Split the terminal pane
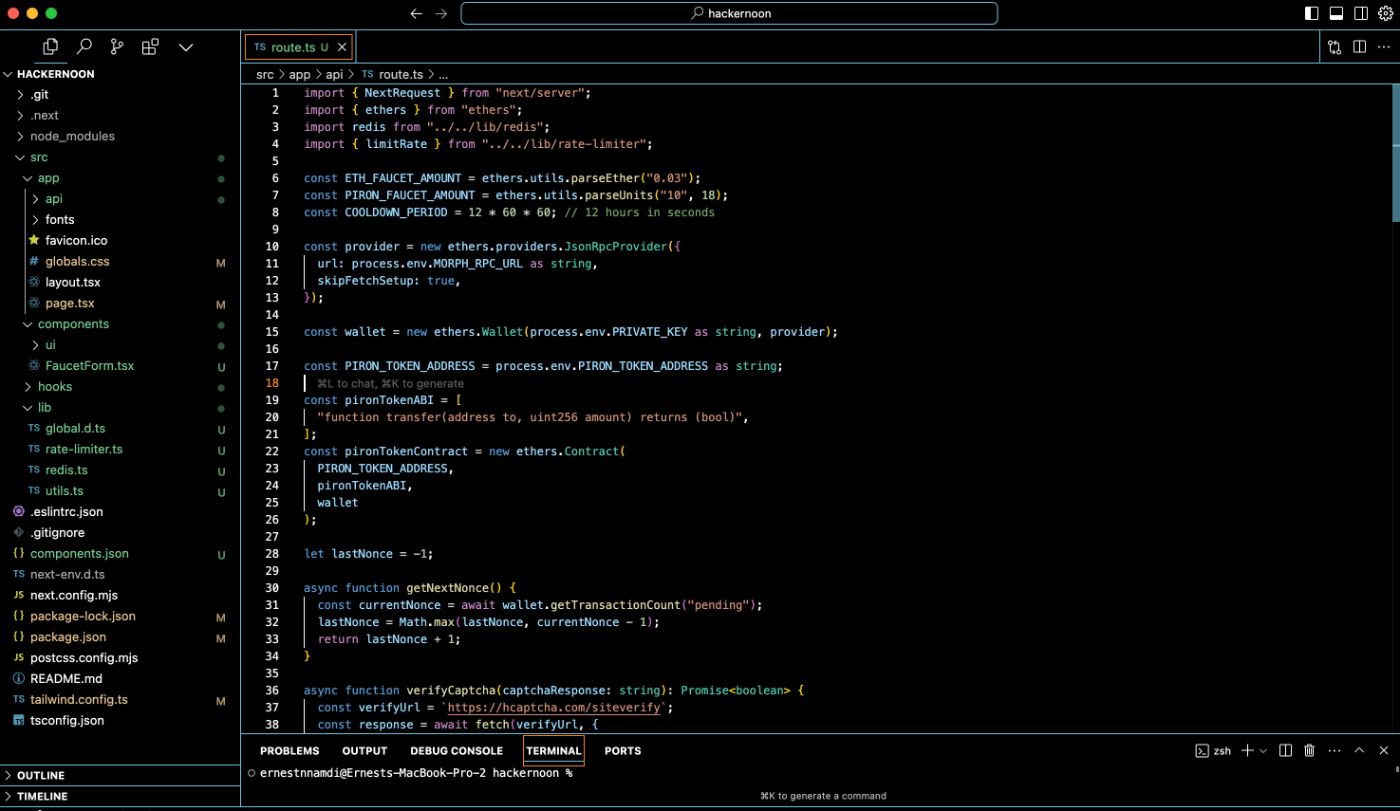1400x811 pixels. pos(1286,751)
